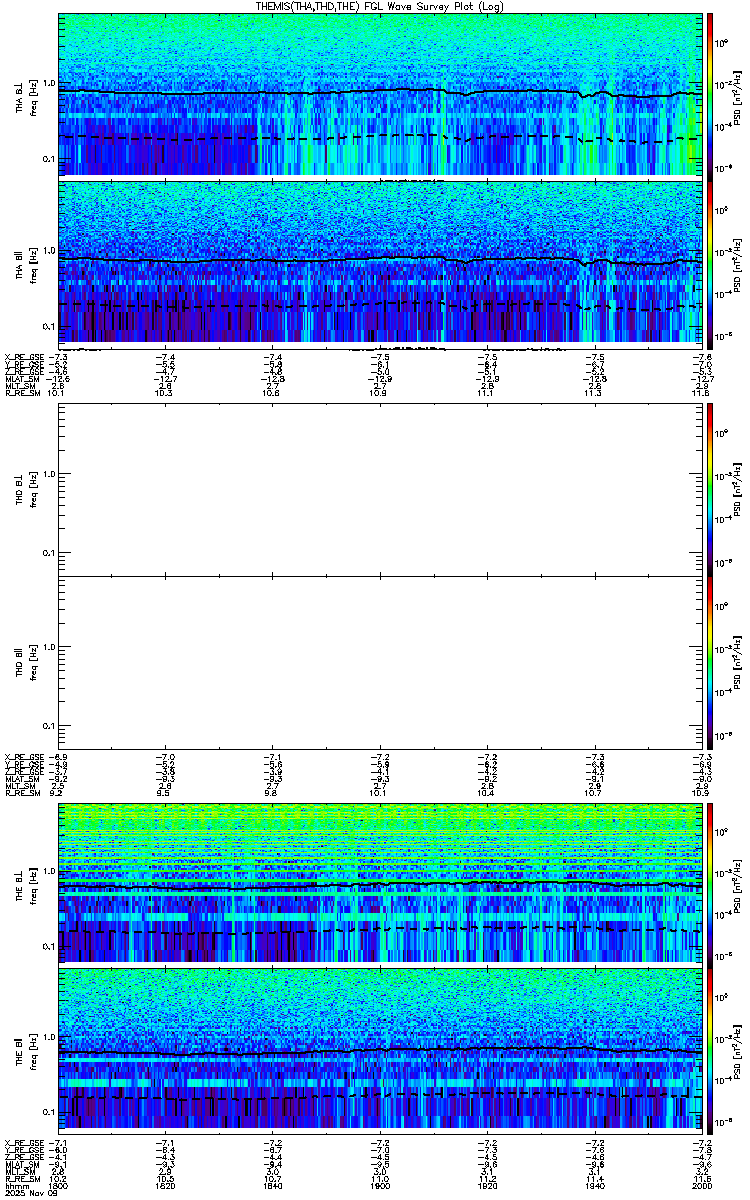Viewport: 750px width, 1200px height.
Task: Click the 2025 Nov 09 date label
Action: [26, 1194]
